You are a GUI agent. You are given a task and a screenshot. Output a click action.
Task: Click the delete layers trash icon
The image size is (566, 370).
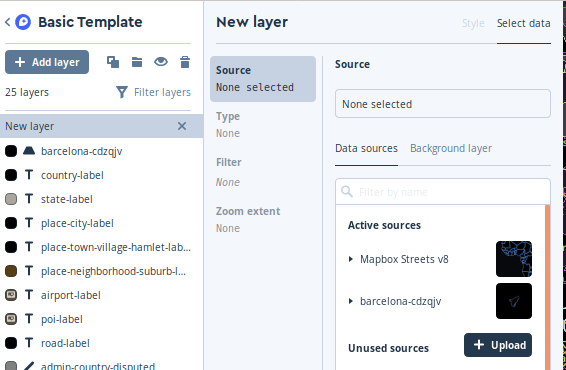tap(185, 62)
